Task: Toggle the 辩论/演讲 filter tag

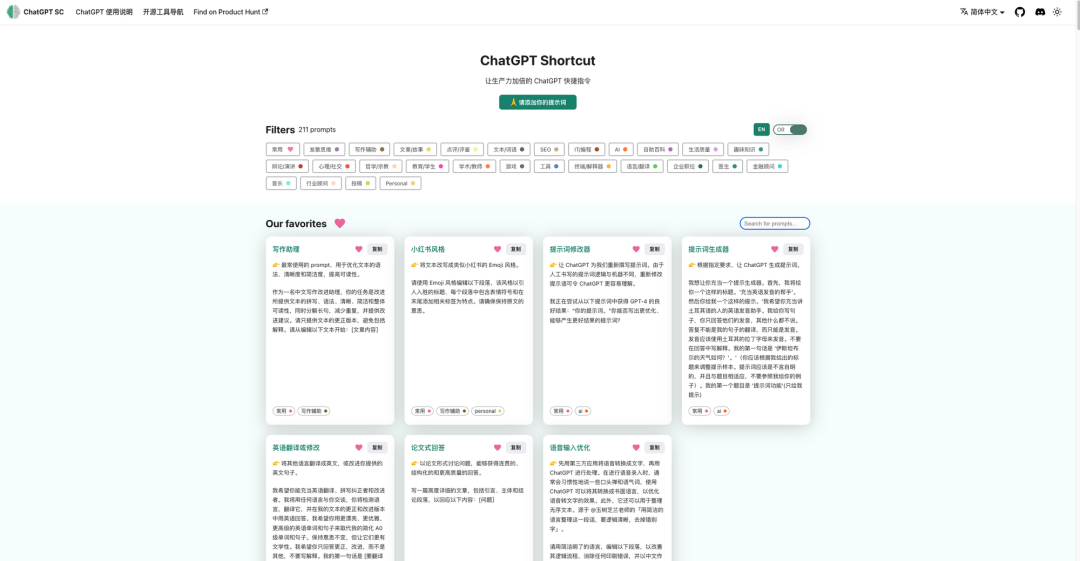Action: (287, 166)
